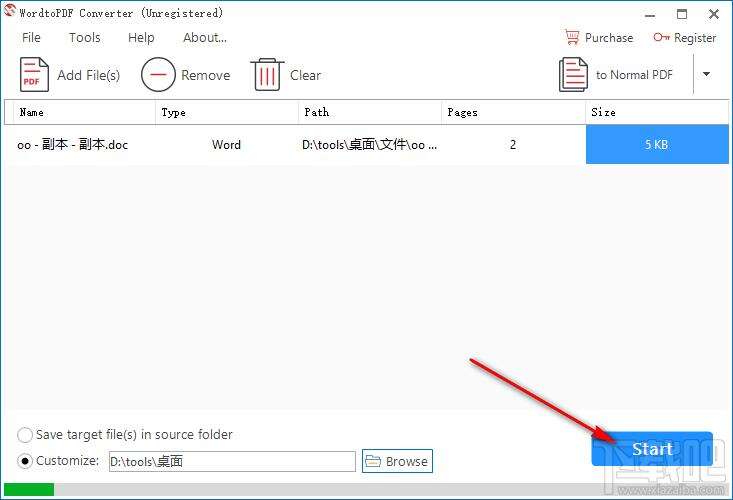Click the to Normal PDF label
This screenshot has height=500, width=733.
point(634,75)
